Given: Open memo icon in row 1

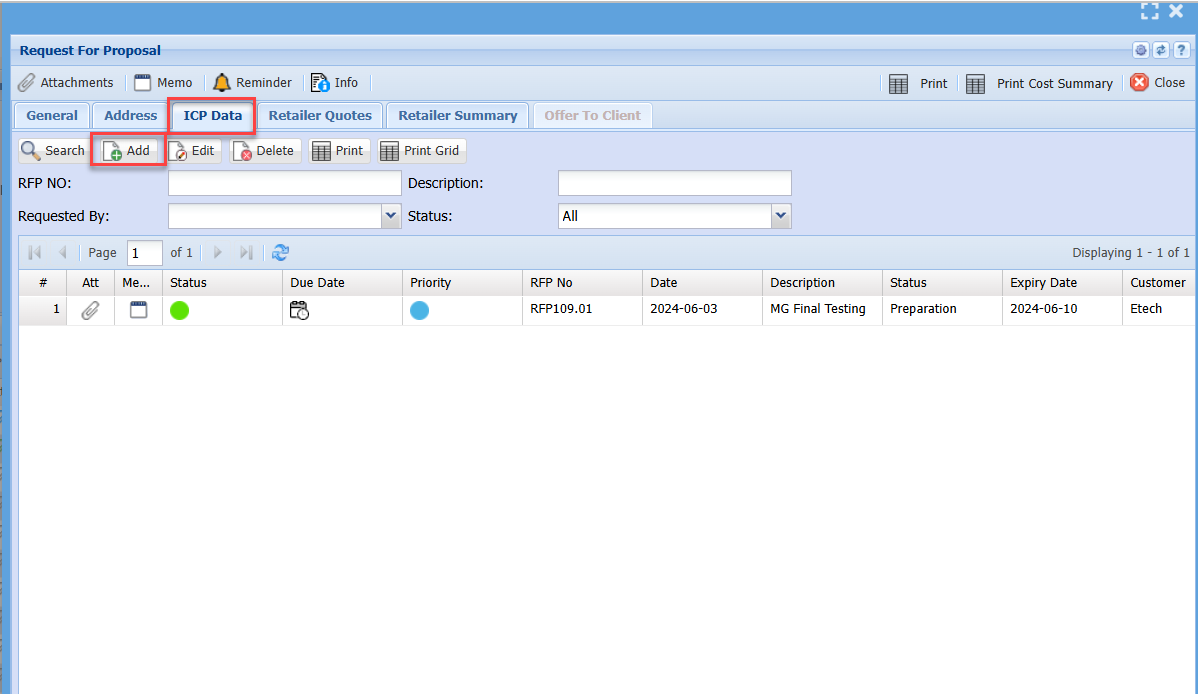Looking at the screenshot, I should pyautogui.click(x=138, y=310).
